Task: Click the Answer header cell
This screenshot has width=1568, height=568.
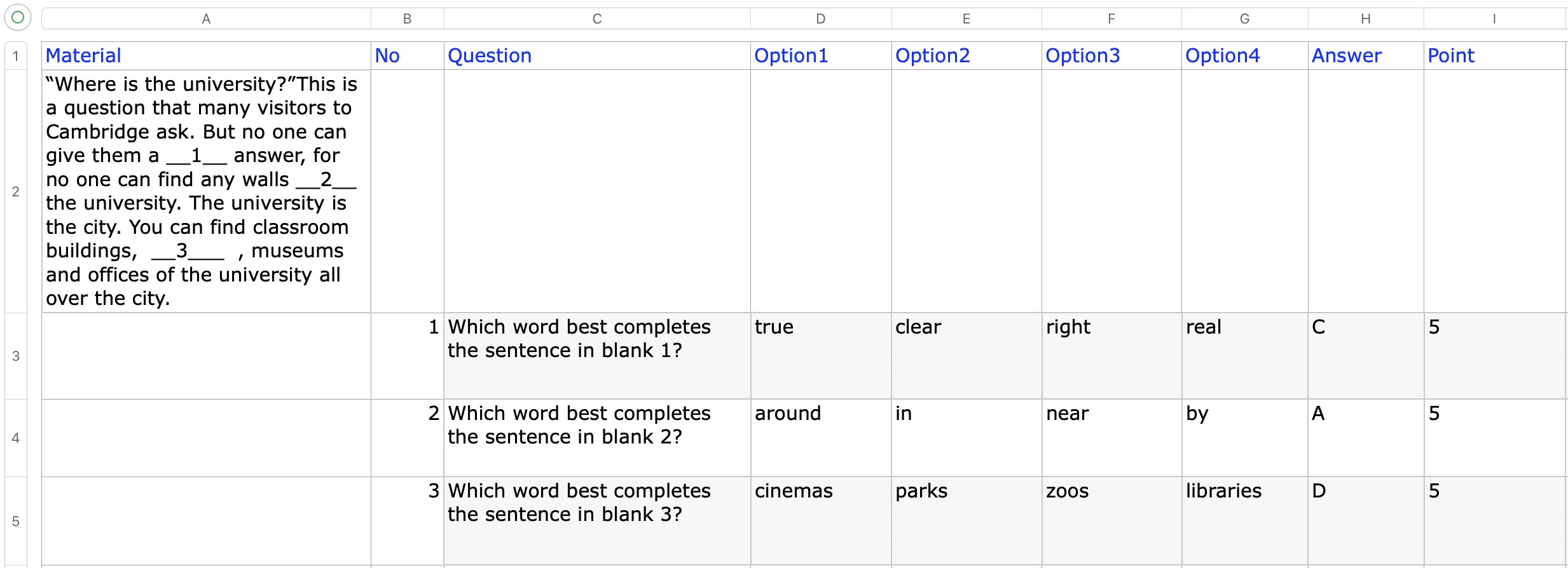Action: pos(1365,56)
